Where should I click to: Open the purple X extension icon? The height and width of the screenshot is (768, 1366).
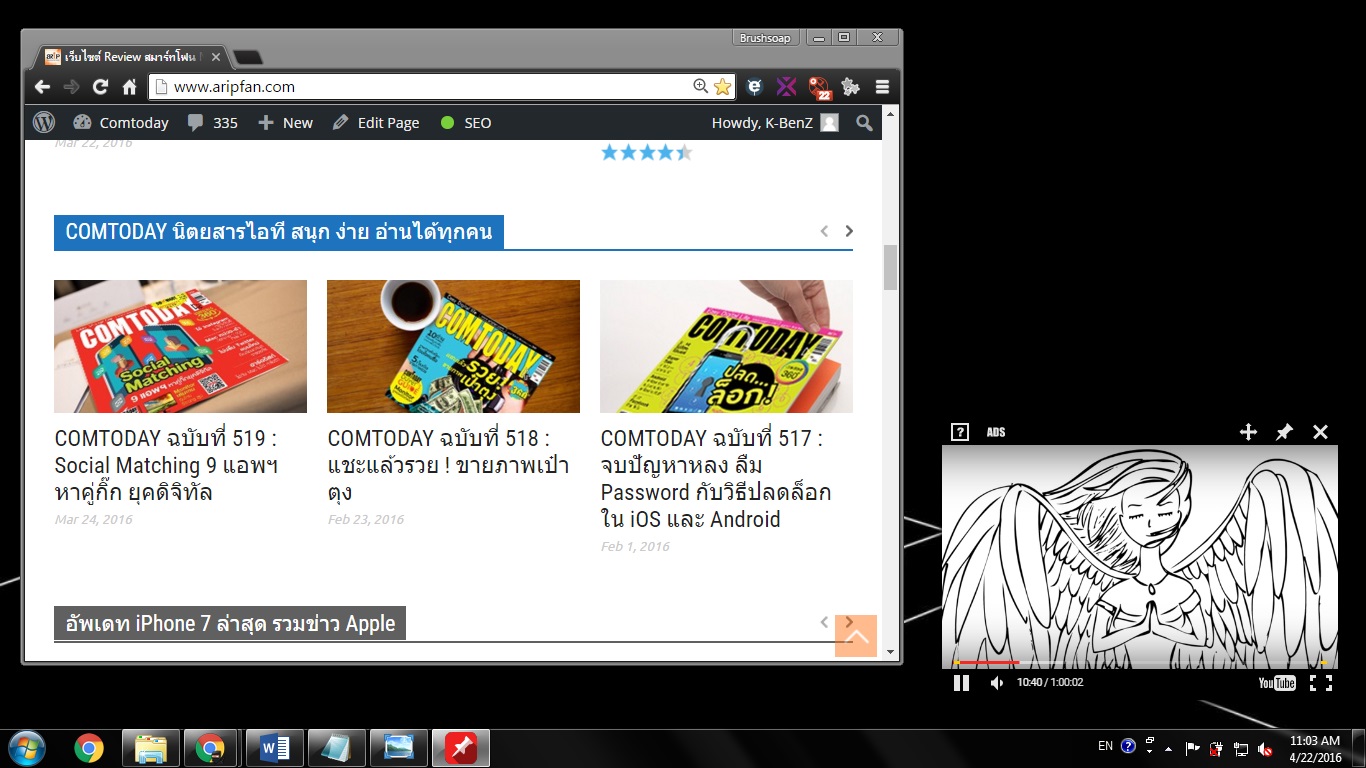(x=787, y=87)
